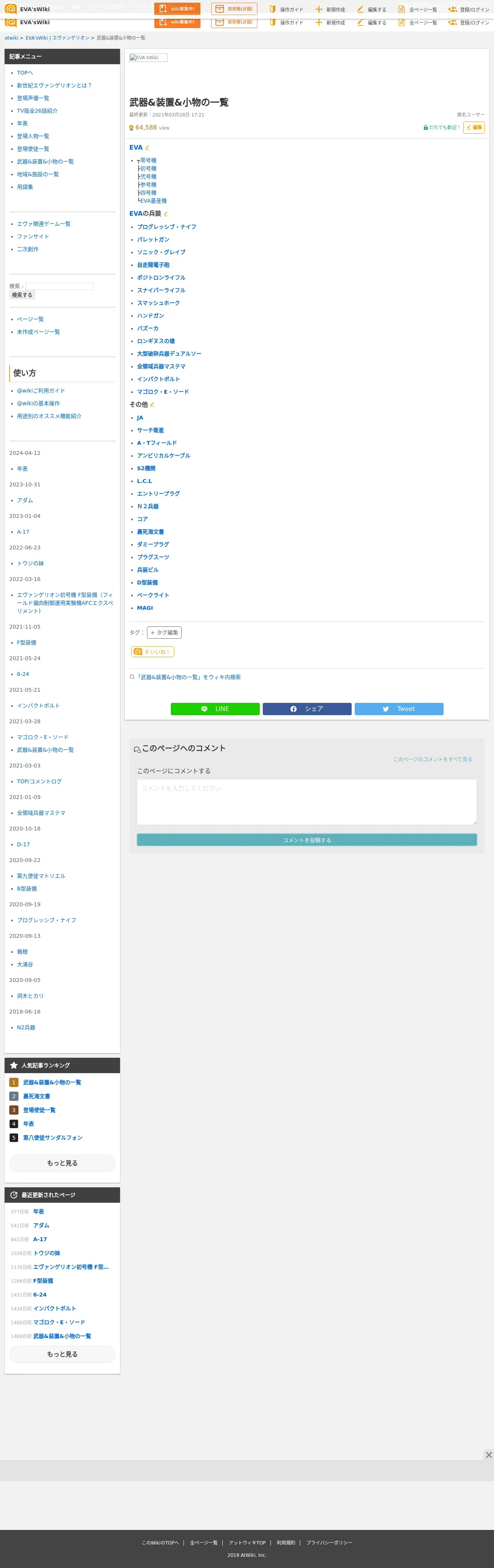
Task: Open 初号機 link in EVA tree
Action: [x=148, y=169]
